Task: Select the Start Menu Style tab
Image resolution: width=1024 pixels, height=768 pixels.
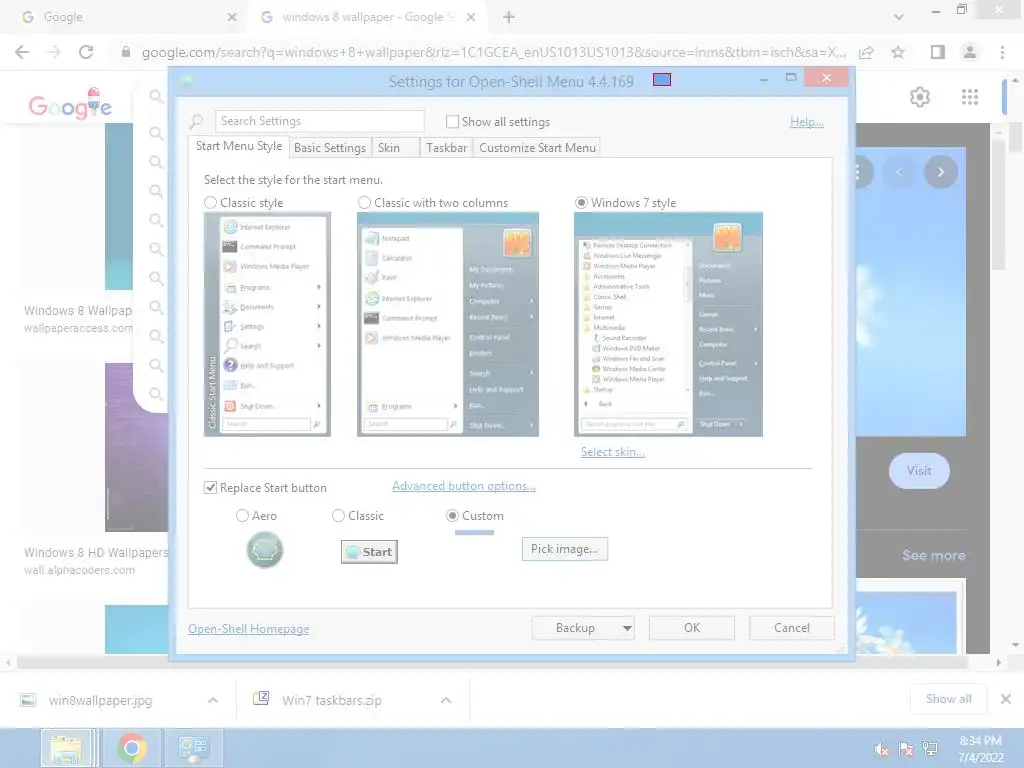Action: (x=239, y=146)
